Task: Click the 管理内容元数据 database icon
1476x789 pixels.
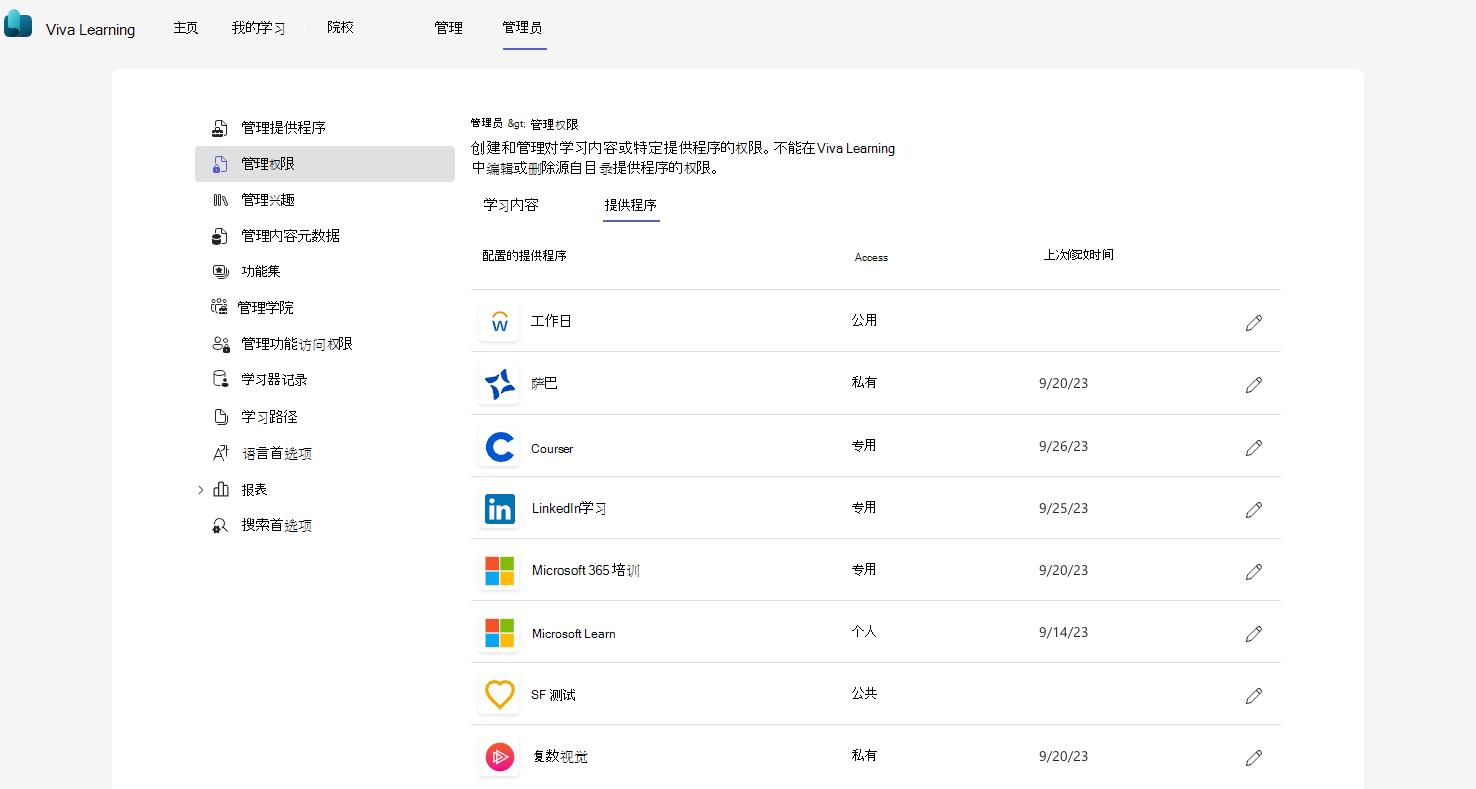Action: [220, 236]
